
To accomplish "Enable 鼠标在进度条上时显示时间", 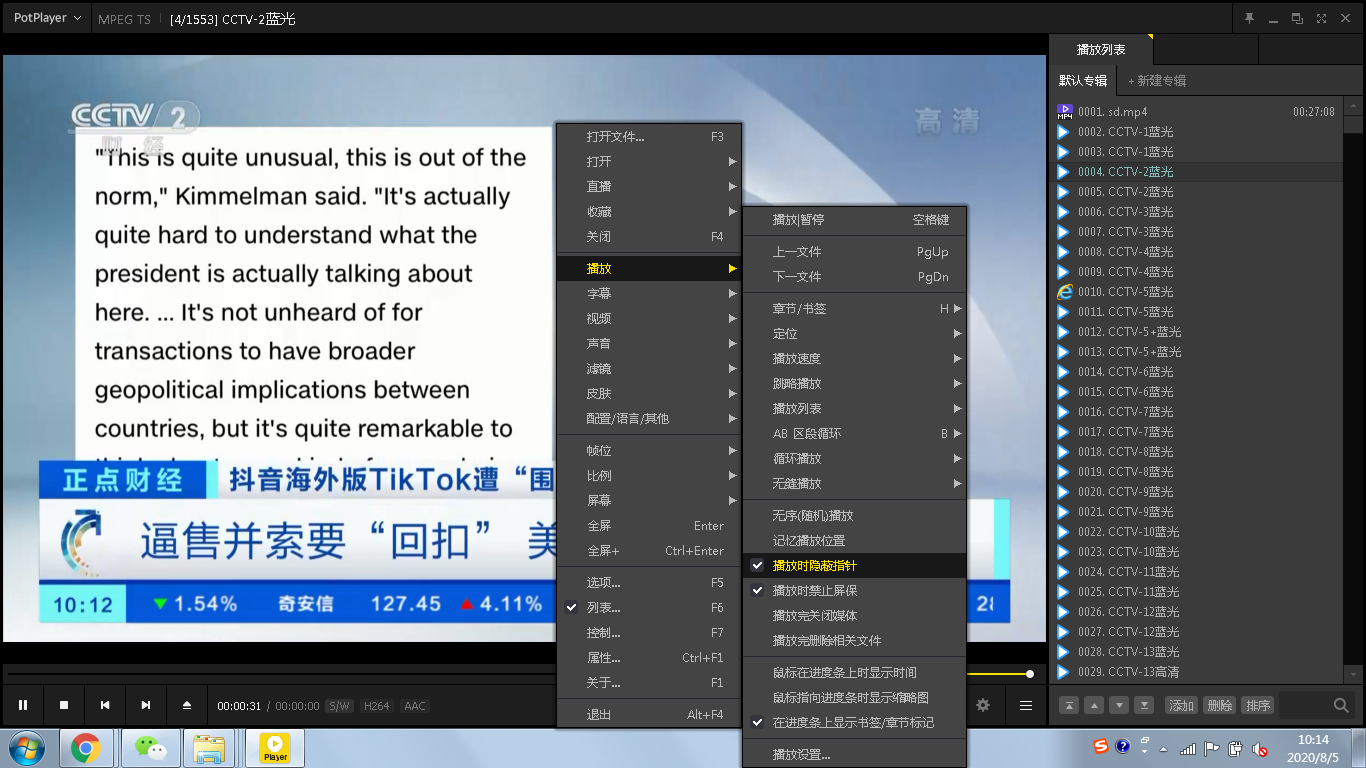I will 855,673.
